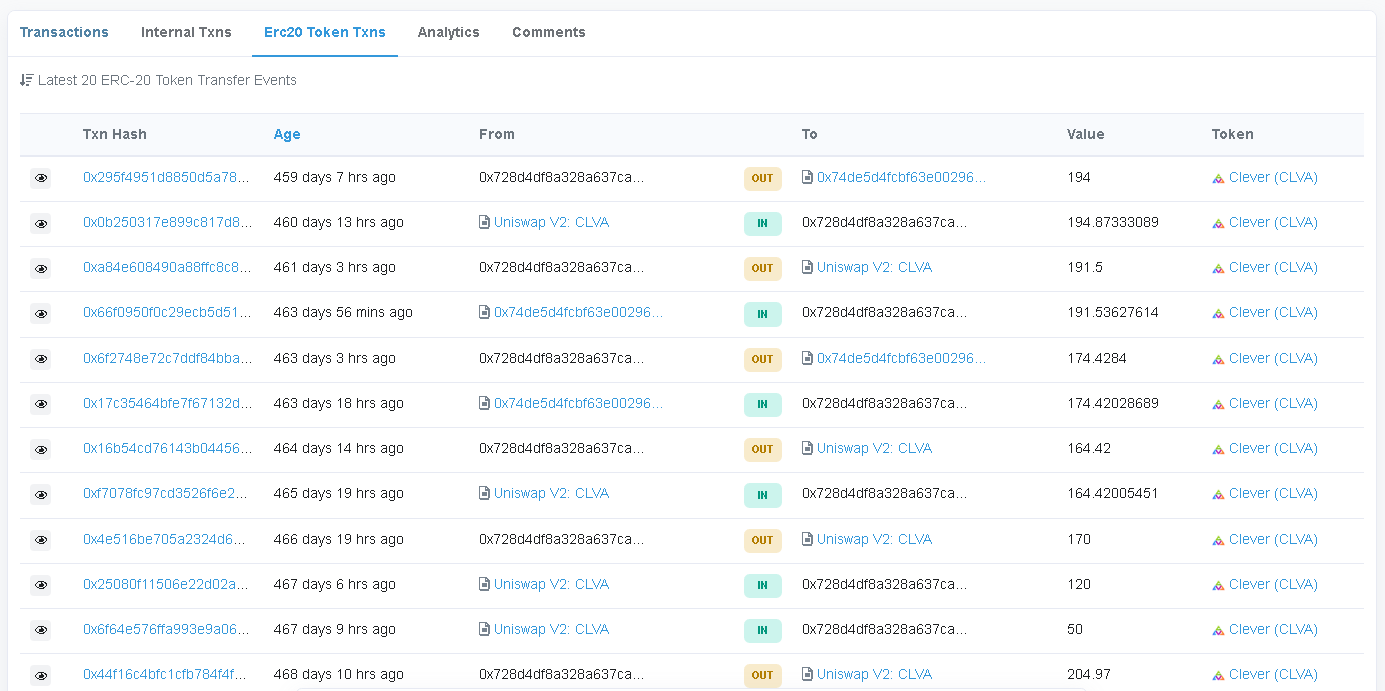This screenshot has width=1385, height=691.
Task: Open transaction hash 0x16b54cd76143b04456
Action: (x=167, y=448)
